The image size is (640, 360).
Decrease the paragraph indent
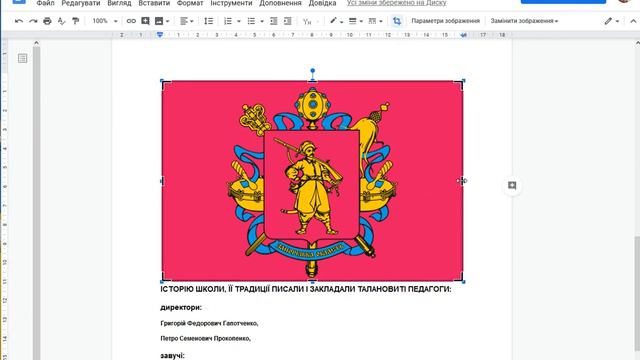pyautogui.click(x=273, y=21)
